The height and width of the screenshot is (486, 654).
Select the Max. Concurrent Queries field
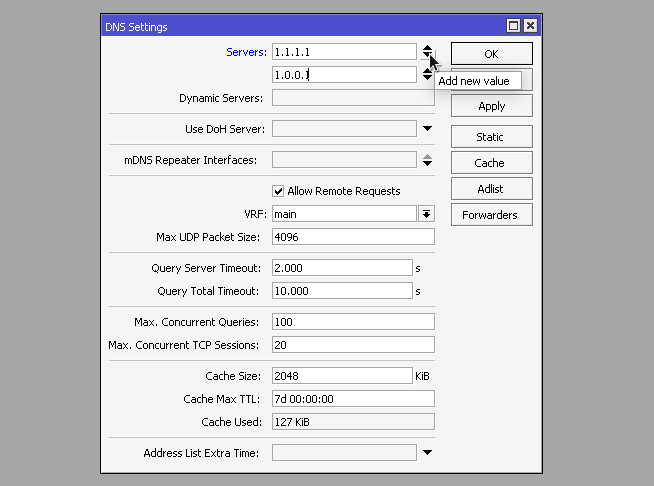tap(352, 322)
